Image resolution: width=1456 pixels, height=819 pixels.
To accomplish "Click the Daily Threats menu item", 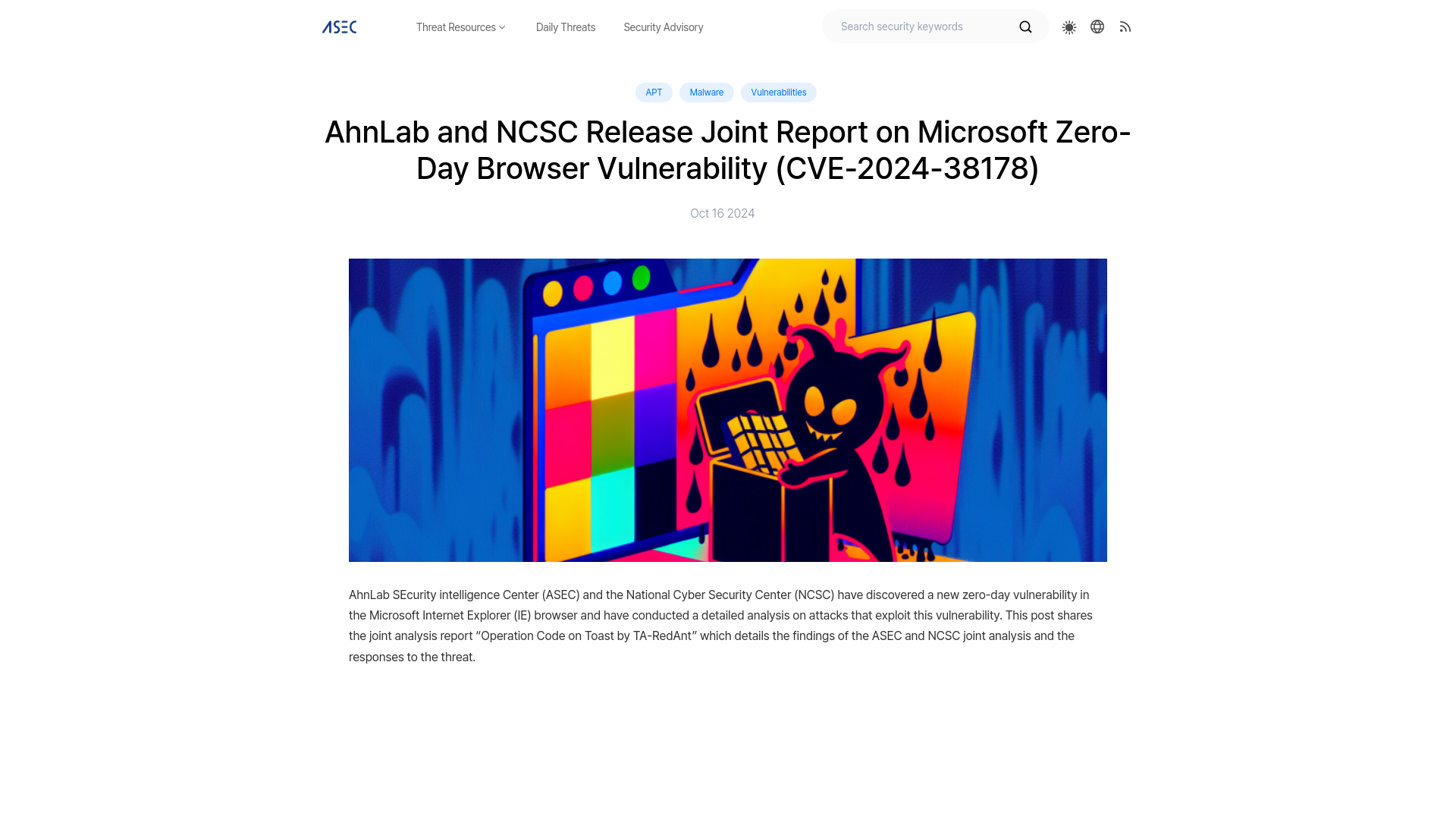I will coord(564,27).
